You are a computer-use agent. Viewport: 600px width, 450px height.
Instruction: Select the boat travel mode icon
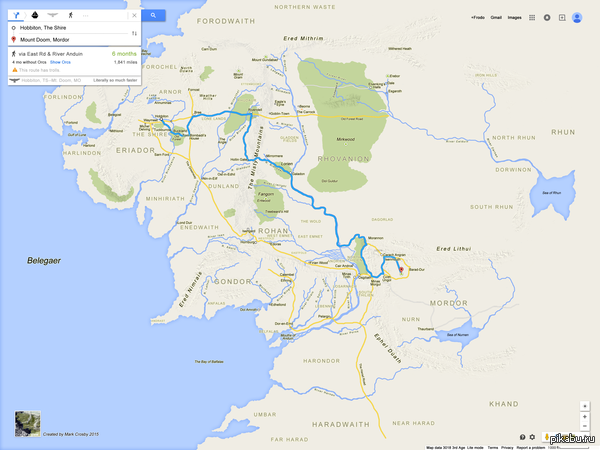click(35, 15)
